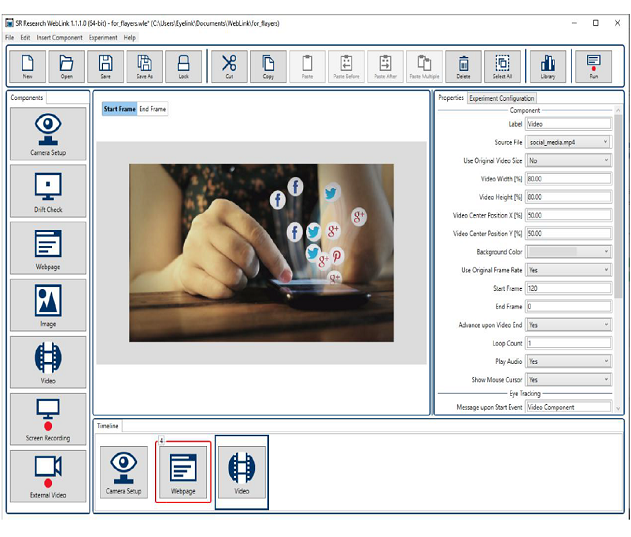Image resolution: width=631 pixels, height=537 pixels.
Task: Lock the project with the Lock icon
Action: pos(184,66)
